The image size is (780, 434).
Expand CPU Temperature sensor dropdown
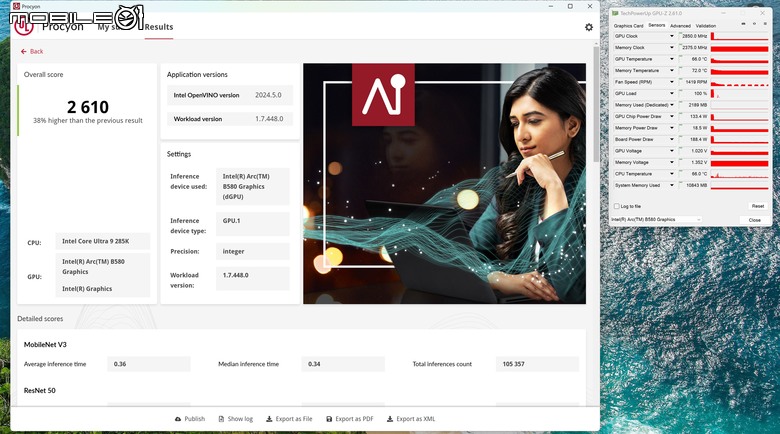[x=672, y=174]
